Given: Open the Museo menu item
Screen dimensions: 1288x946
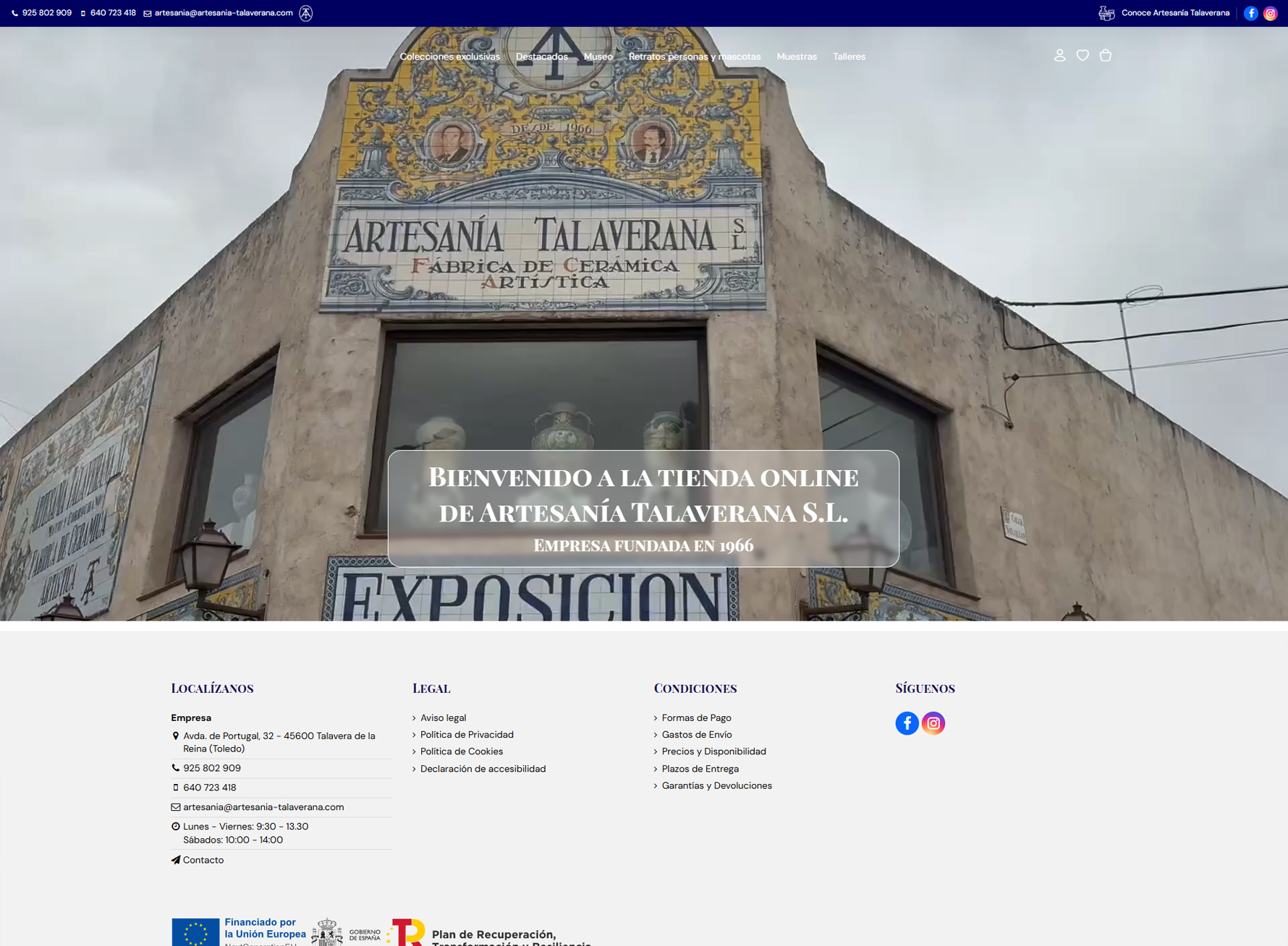Looking at the screenshot, I should [x=598, y=56].
